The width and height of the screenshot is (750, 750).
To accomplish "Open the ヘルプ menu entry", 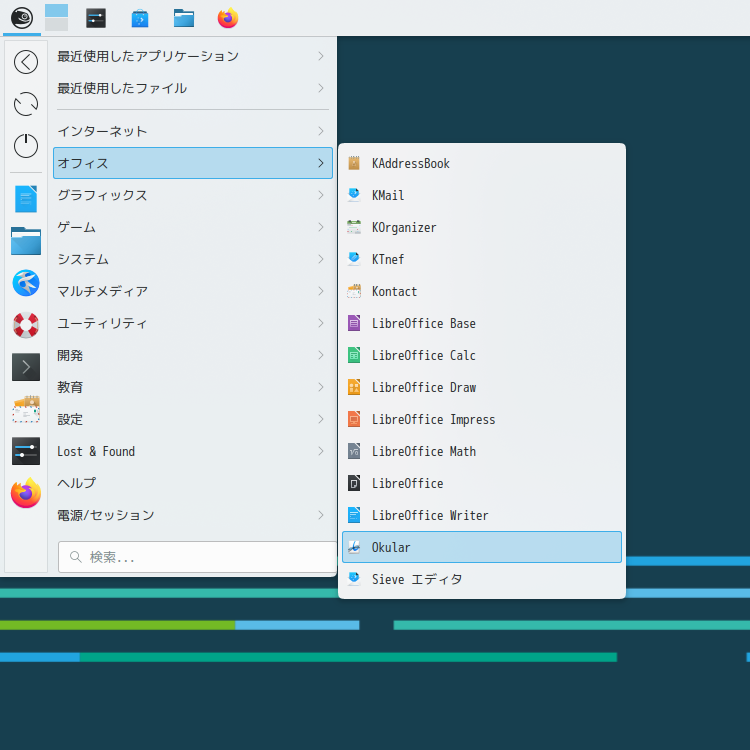I will point(193,483).
